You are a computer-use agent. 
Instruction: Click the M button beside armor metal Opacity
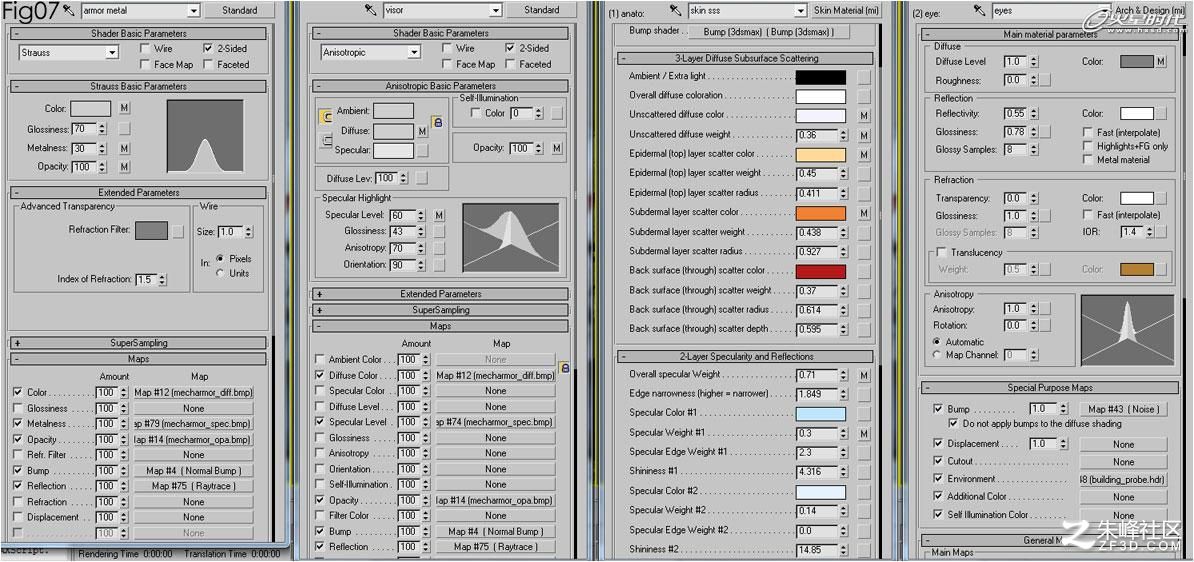[x=125, y=167]
